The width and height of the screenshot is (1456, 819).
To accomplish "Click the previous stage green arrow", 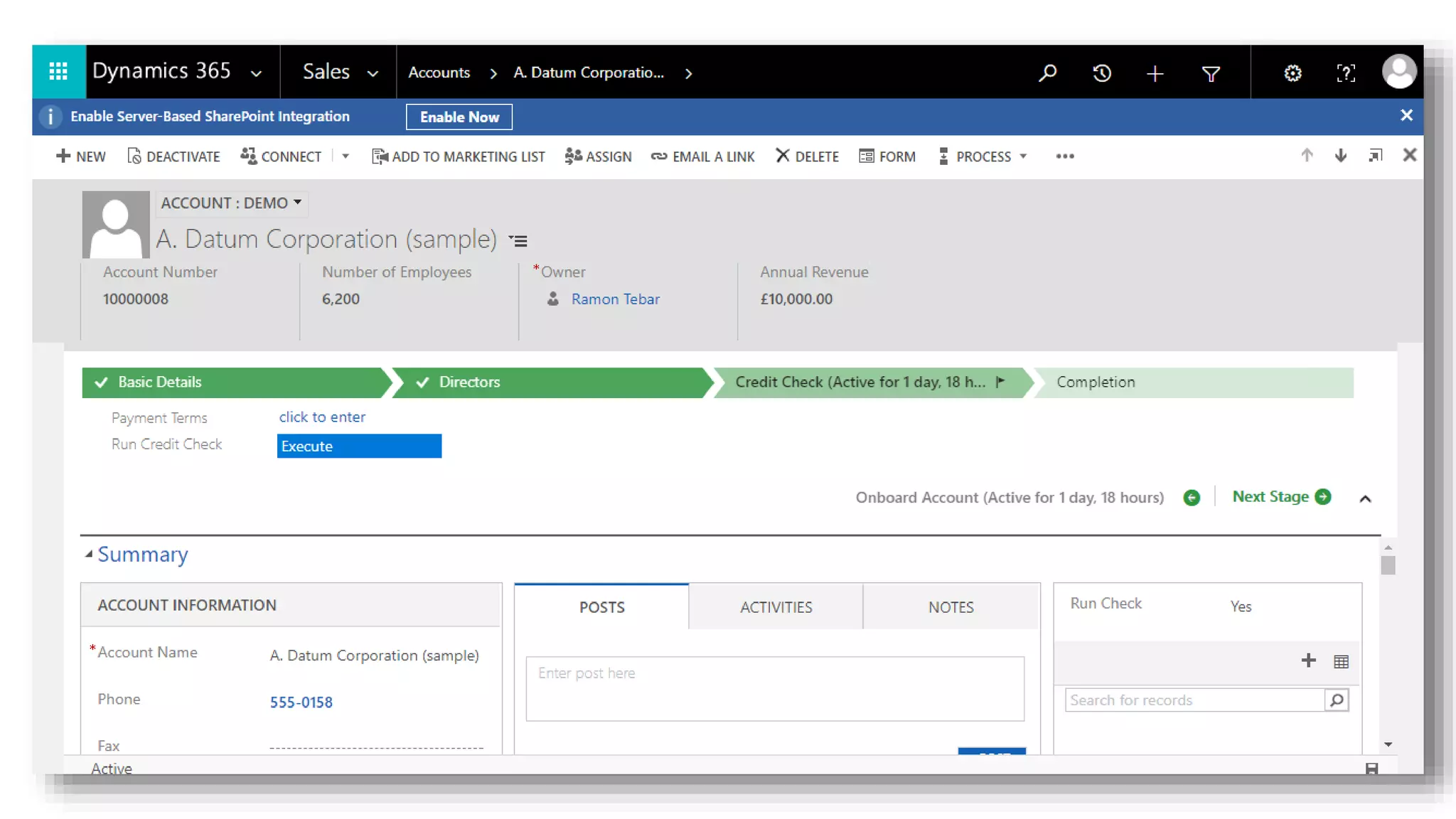I will (1192, 498).
